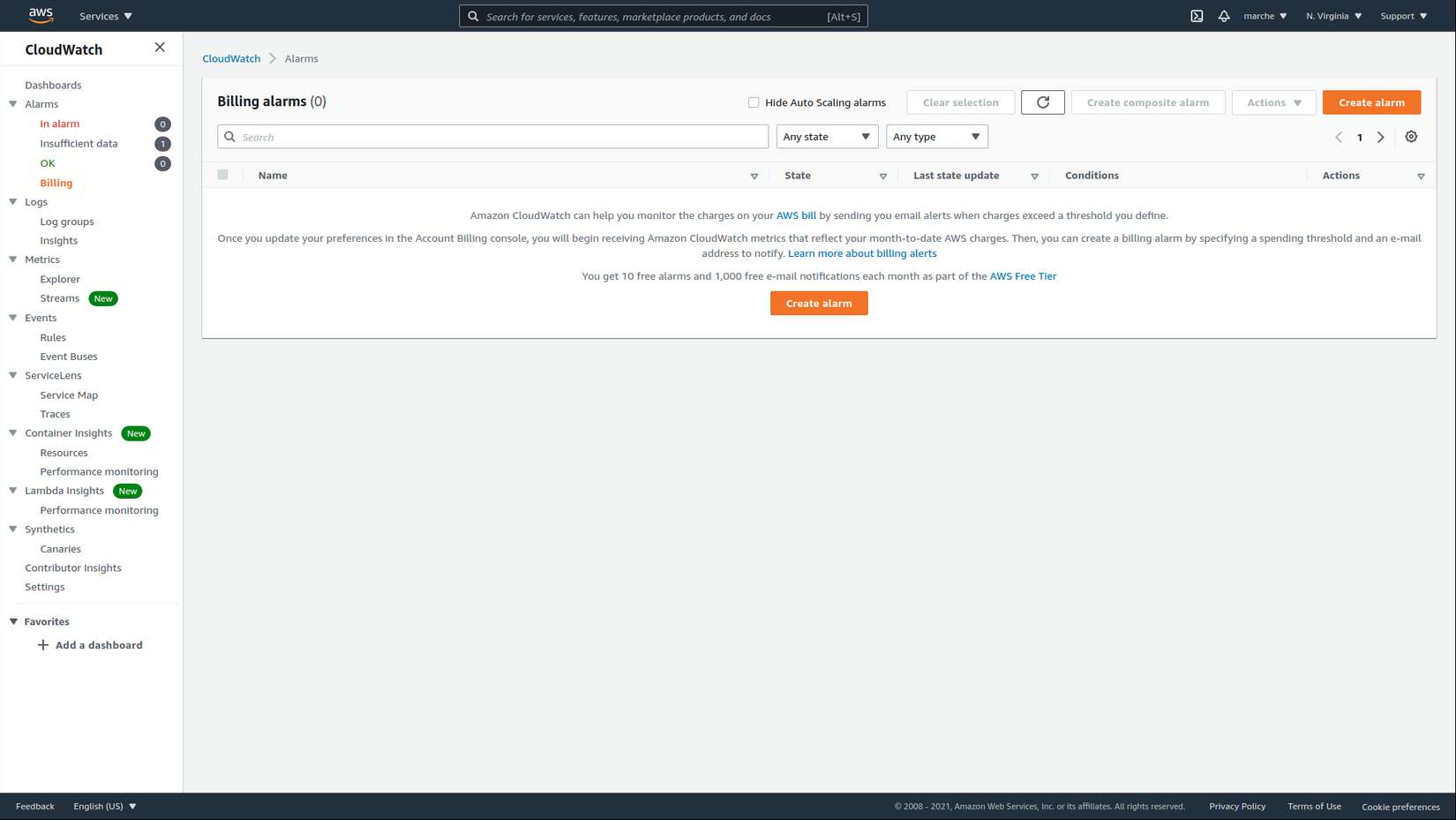Open CloudWatch Settings in sidebar

(x=45, y=587)
